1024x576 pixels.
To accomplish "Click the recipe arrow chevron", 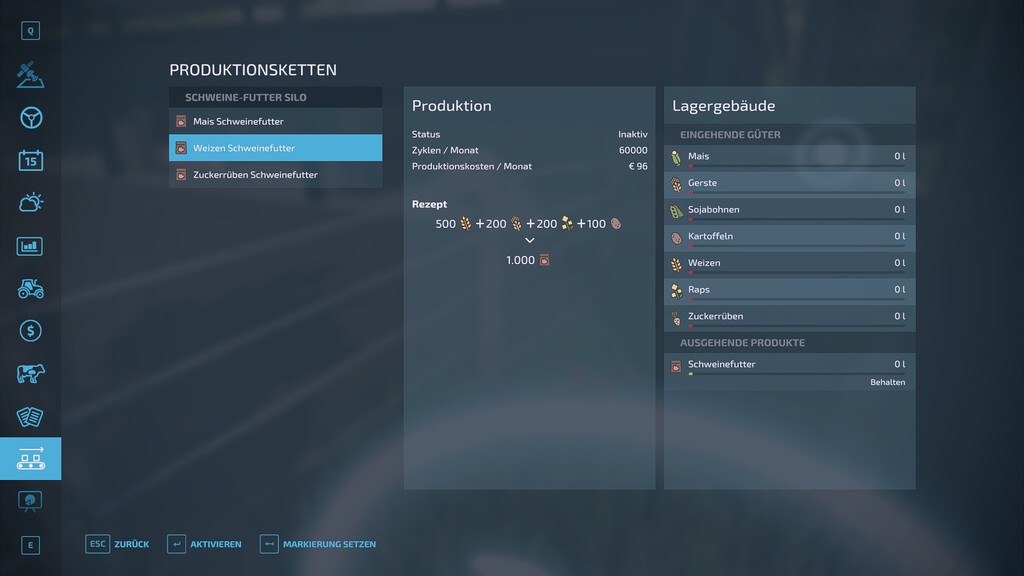I will click(530, 240).
